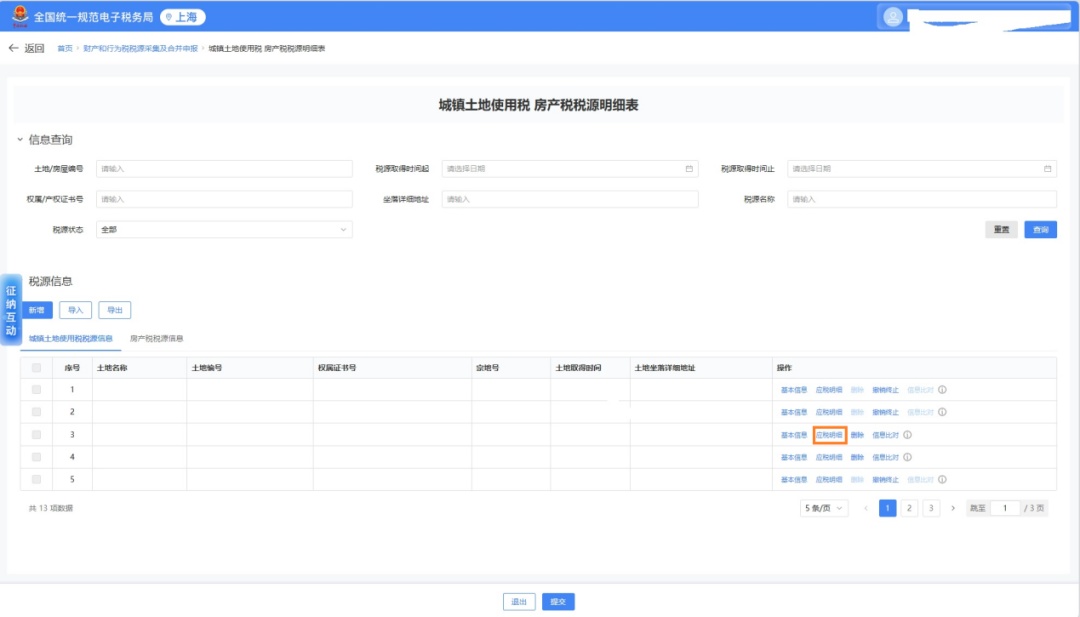Click the 土地/房屋编号 input field

pos(224,169)
